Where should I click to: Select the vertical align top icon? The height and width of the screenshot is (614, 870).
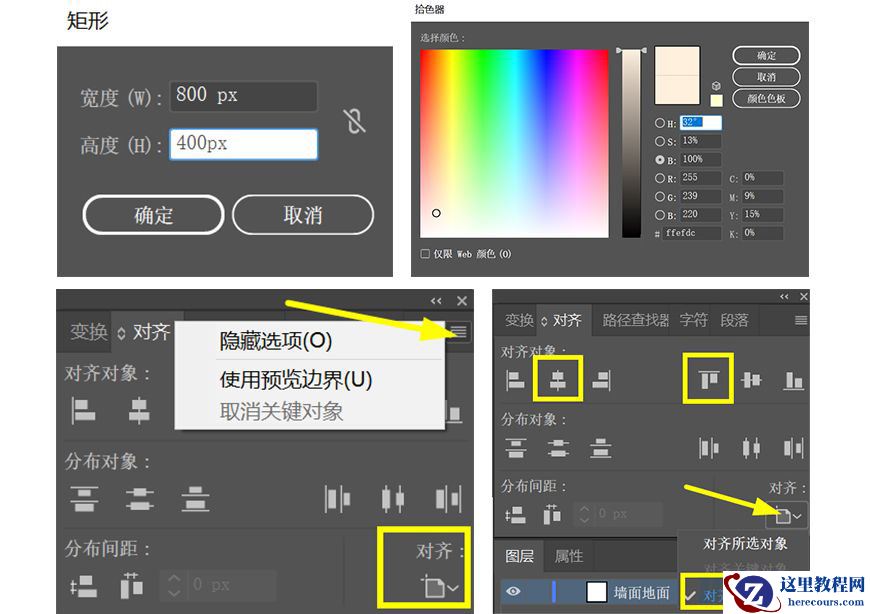pyautogui.click(x=708, y=380)
